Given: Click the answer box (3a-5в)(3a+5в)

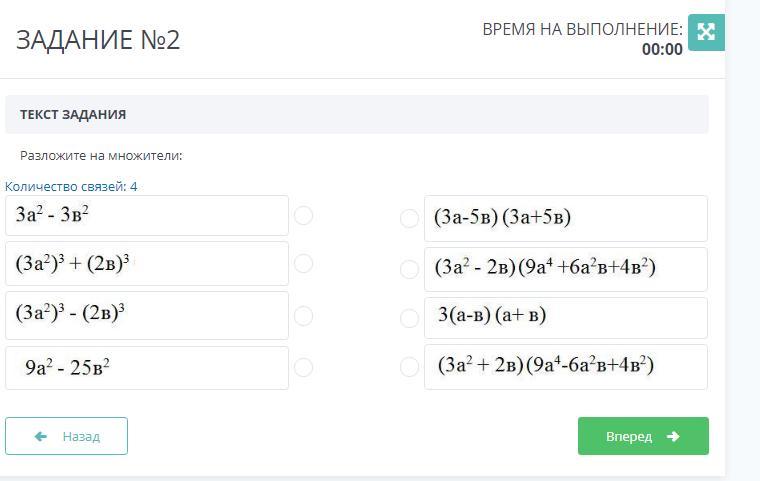Looking at the screenshot, I should pyautogui.click(x=566, y=218).
